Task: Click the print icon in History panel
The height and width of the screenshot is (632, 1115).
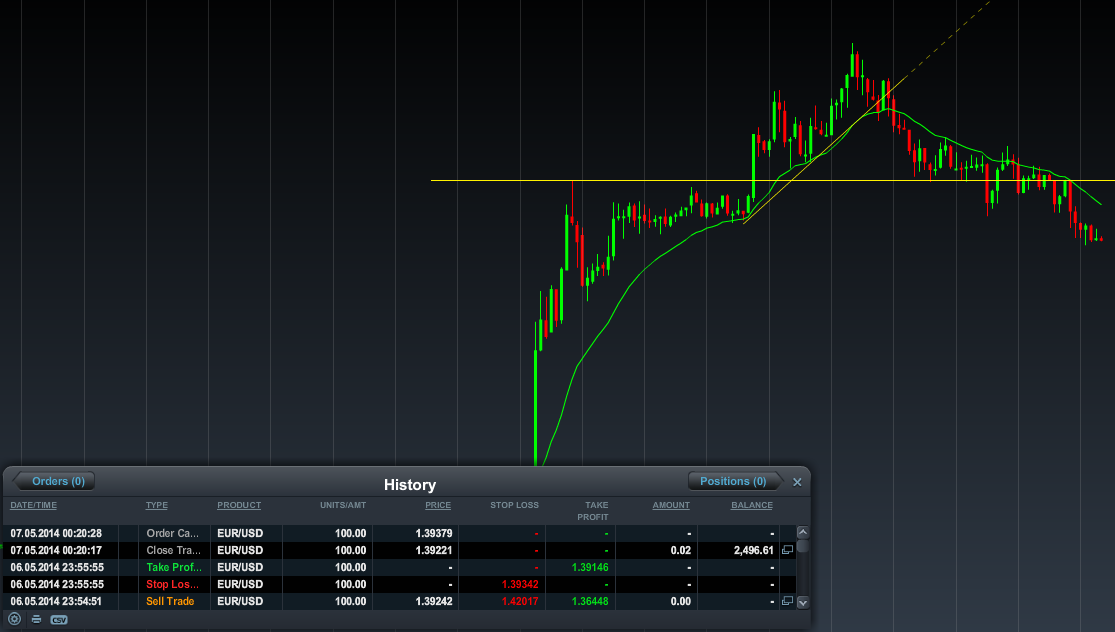Action: [x=36, y=620]
